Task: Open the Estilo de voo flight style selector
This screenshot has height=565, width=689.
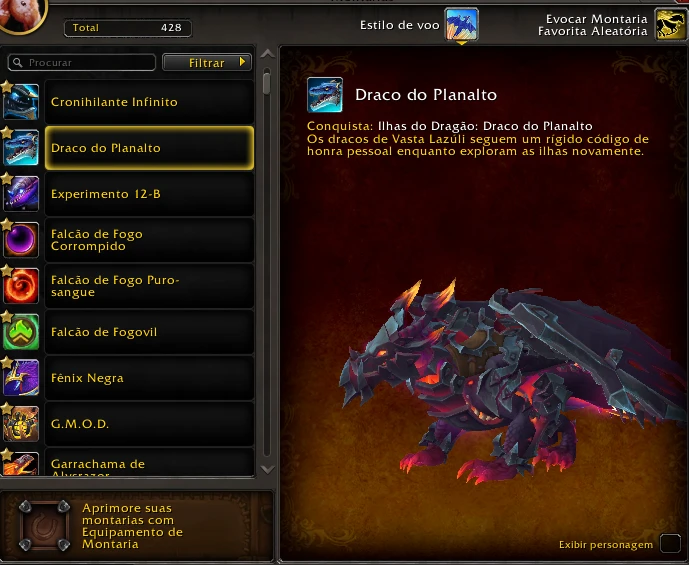Action: click(461, 25)
